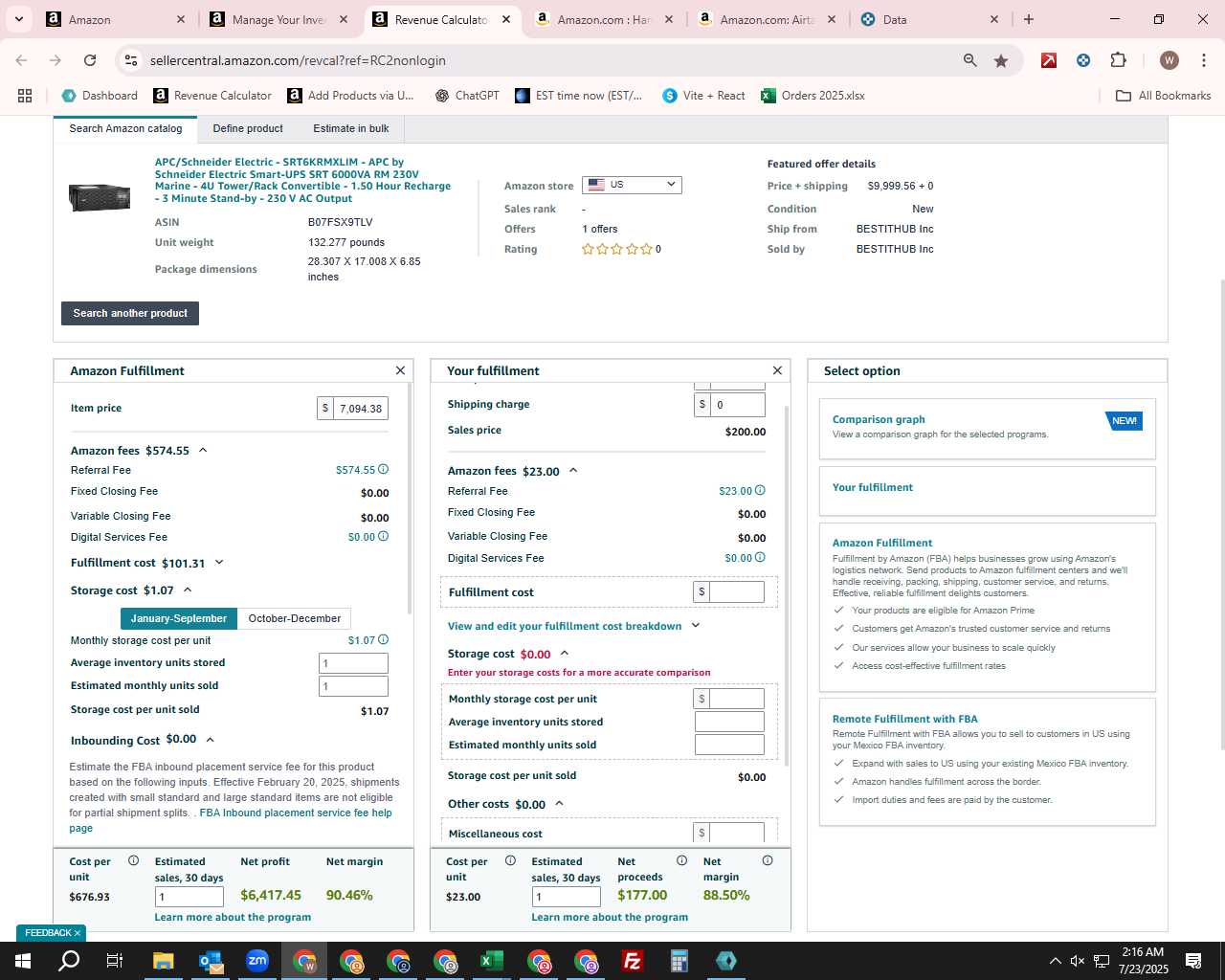Reload the page with the browser refresh icon
This screenshot has width=1225, height=980.
point(90,60)
